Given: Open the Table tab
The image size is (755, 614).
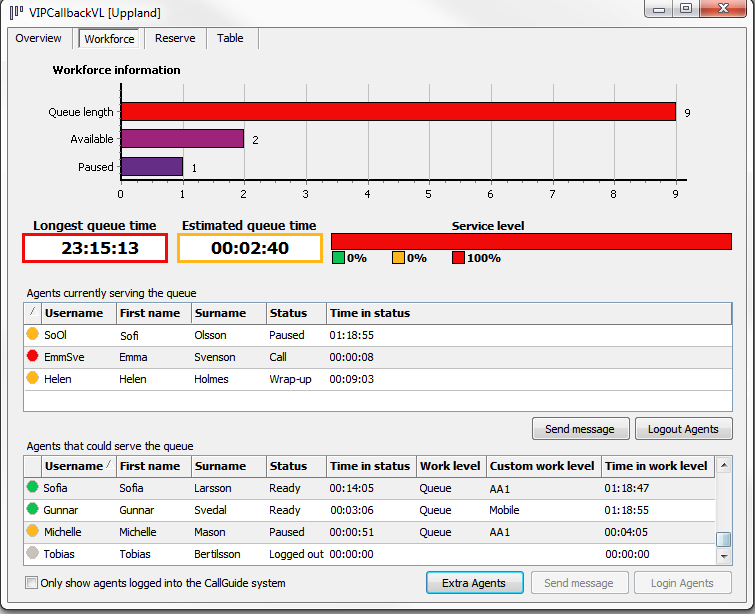Looking at the screenshot, I should click(x=230, y=39).
